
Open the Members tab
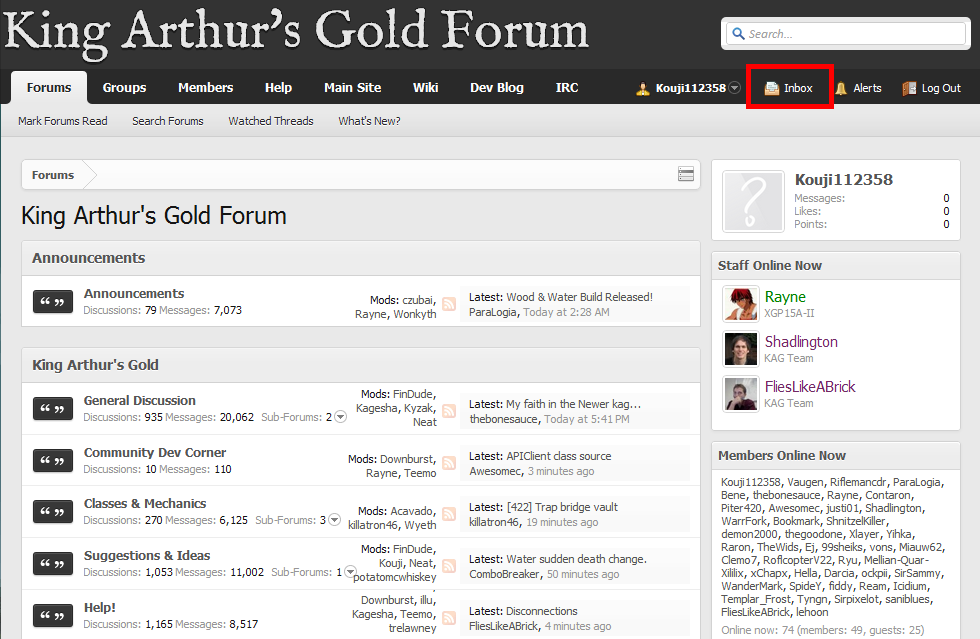[205, 88]
